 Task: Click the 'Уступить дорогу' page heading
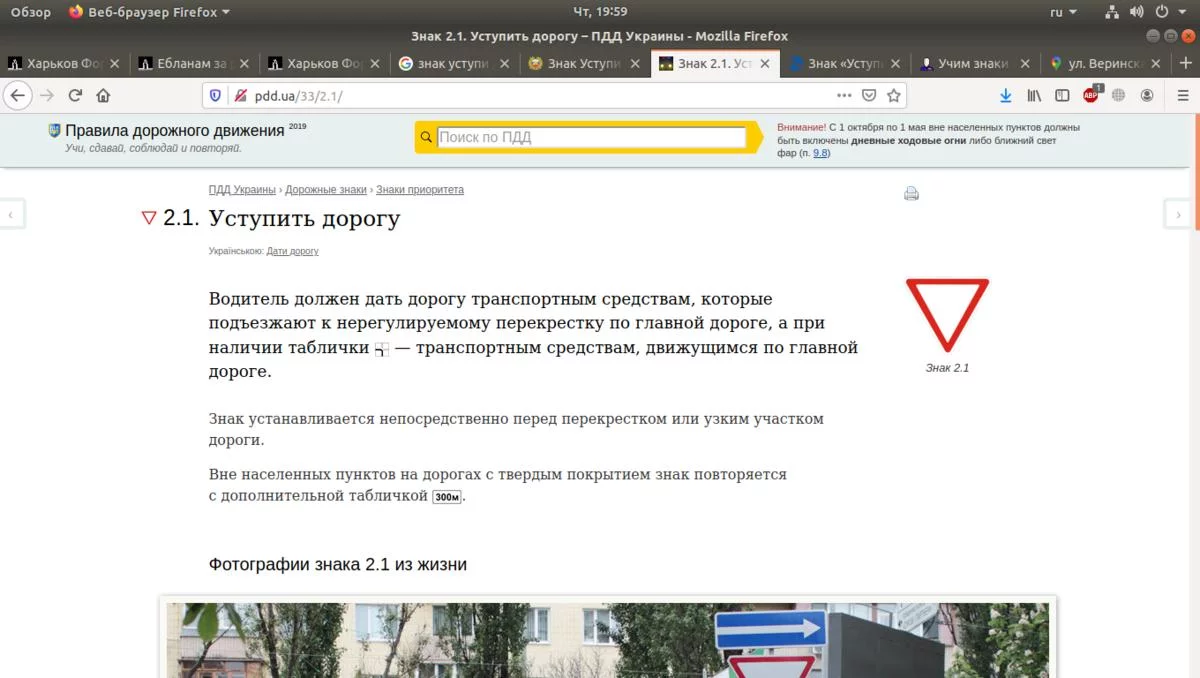point(304,218)
